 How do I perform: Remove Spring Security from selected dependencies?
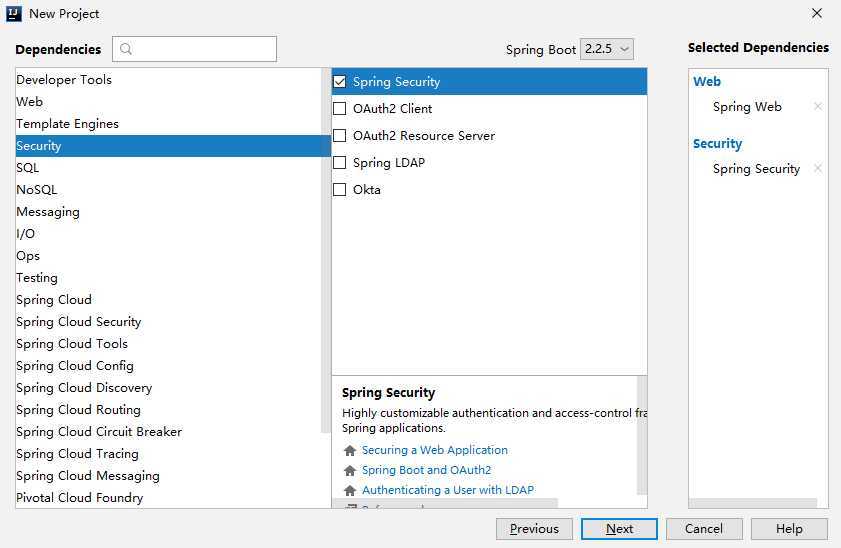[x=817, y=168]
